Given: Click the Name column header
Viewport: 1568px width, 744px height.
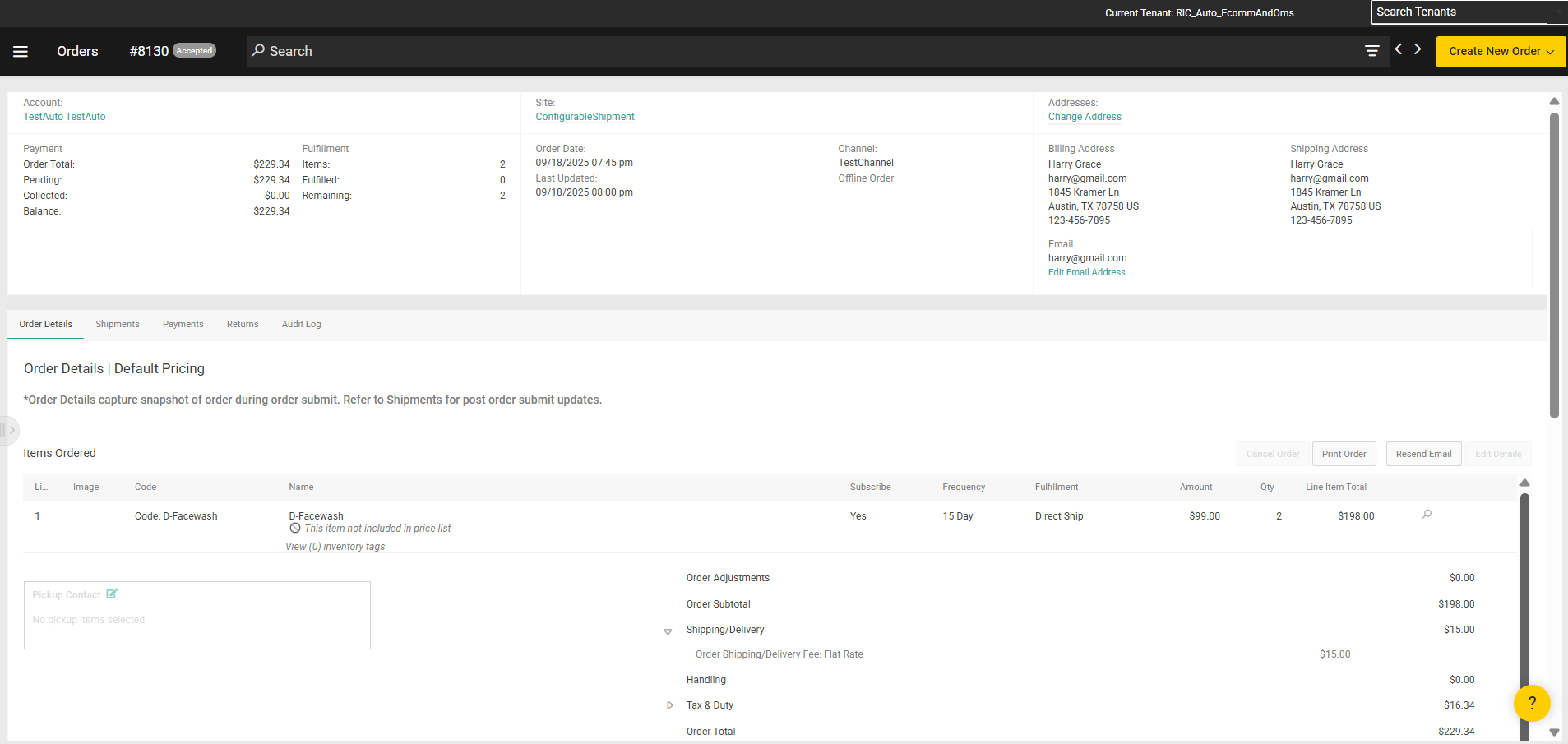Looking at the screenshot, I should pyautogui.click(x=301, y=487).
